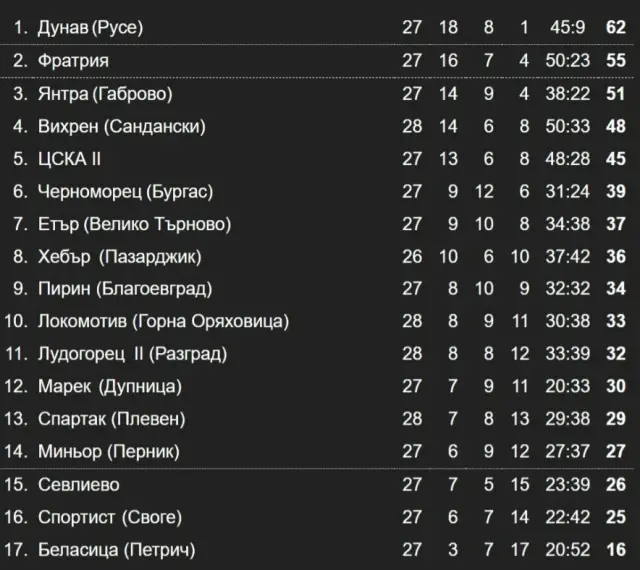The width and height of the screenshot is (640, 570).
Task: Click Беласица's 16 points value
Action: [615, 550]
